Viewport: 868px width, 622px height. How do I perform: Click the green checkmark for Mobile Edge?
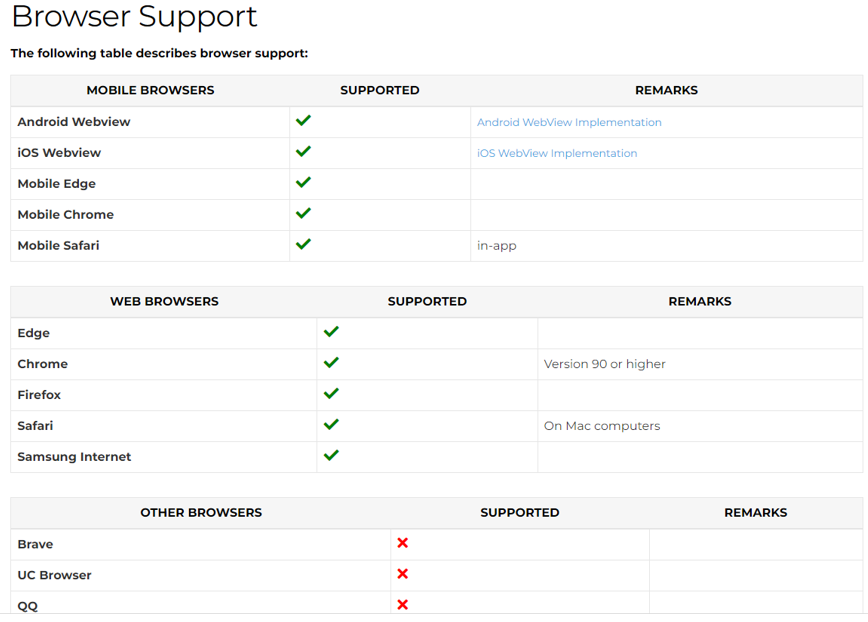[x=303, y=183]
